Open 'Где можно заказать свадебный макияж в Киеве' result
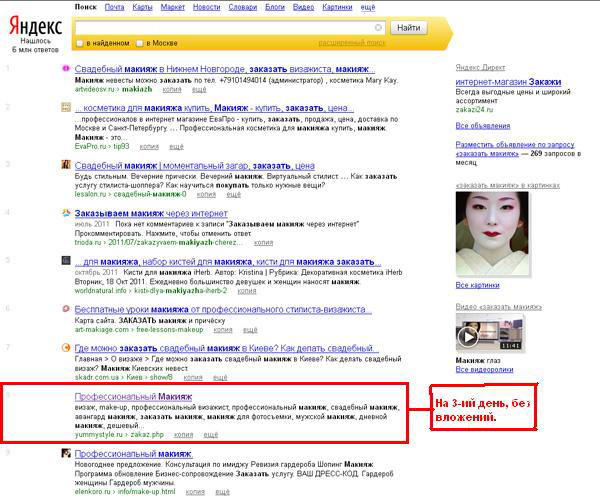The height and width of the screenshot is (500, 600). [227, 348]
